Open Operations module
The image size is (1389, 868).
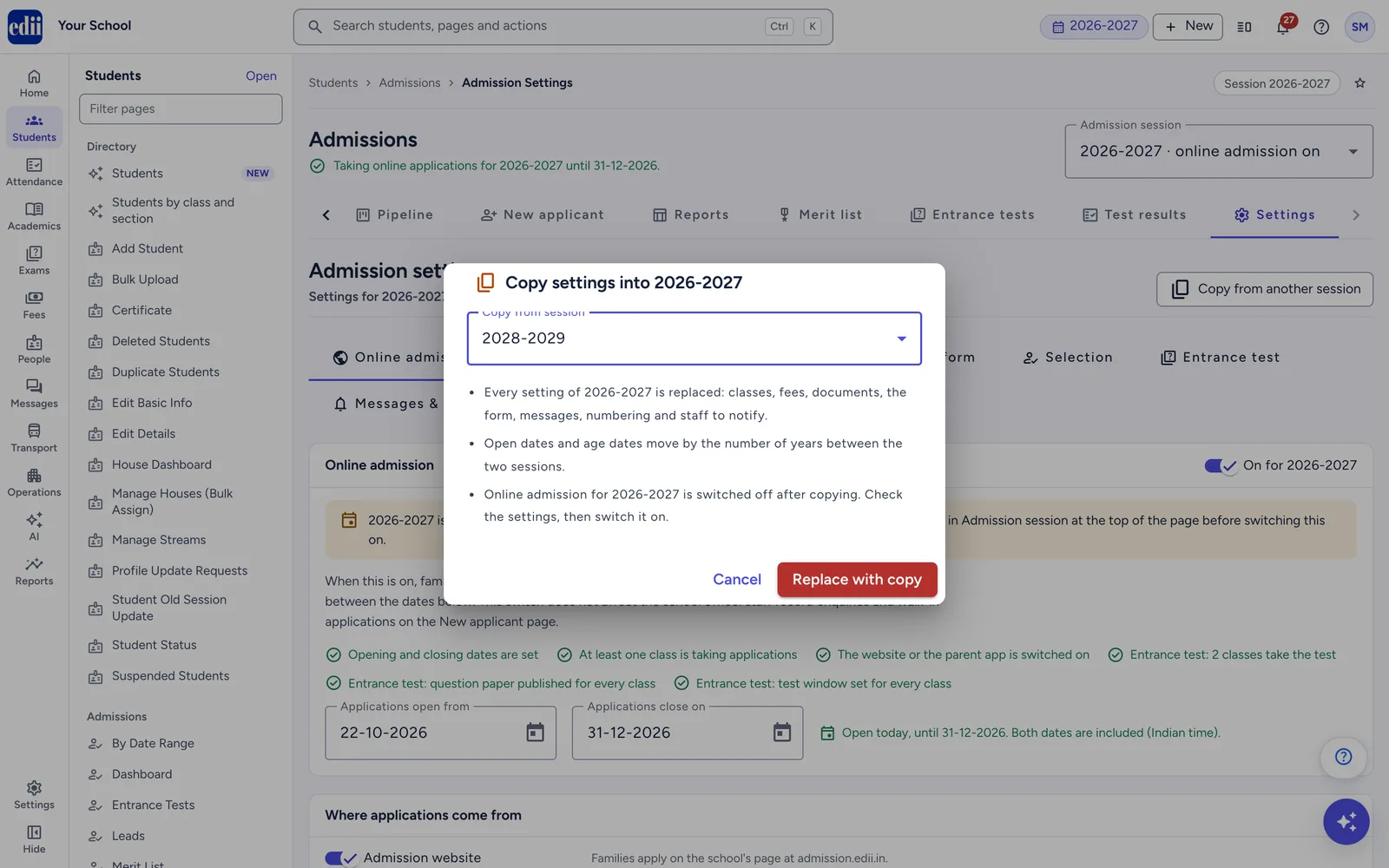[x=34, y=482]
